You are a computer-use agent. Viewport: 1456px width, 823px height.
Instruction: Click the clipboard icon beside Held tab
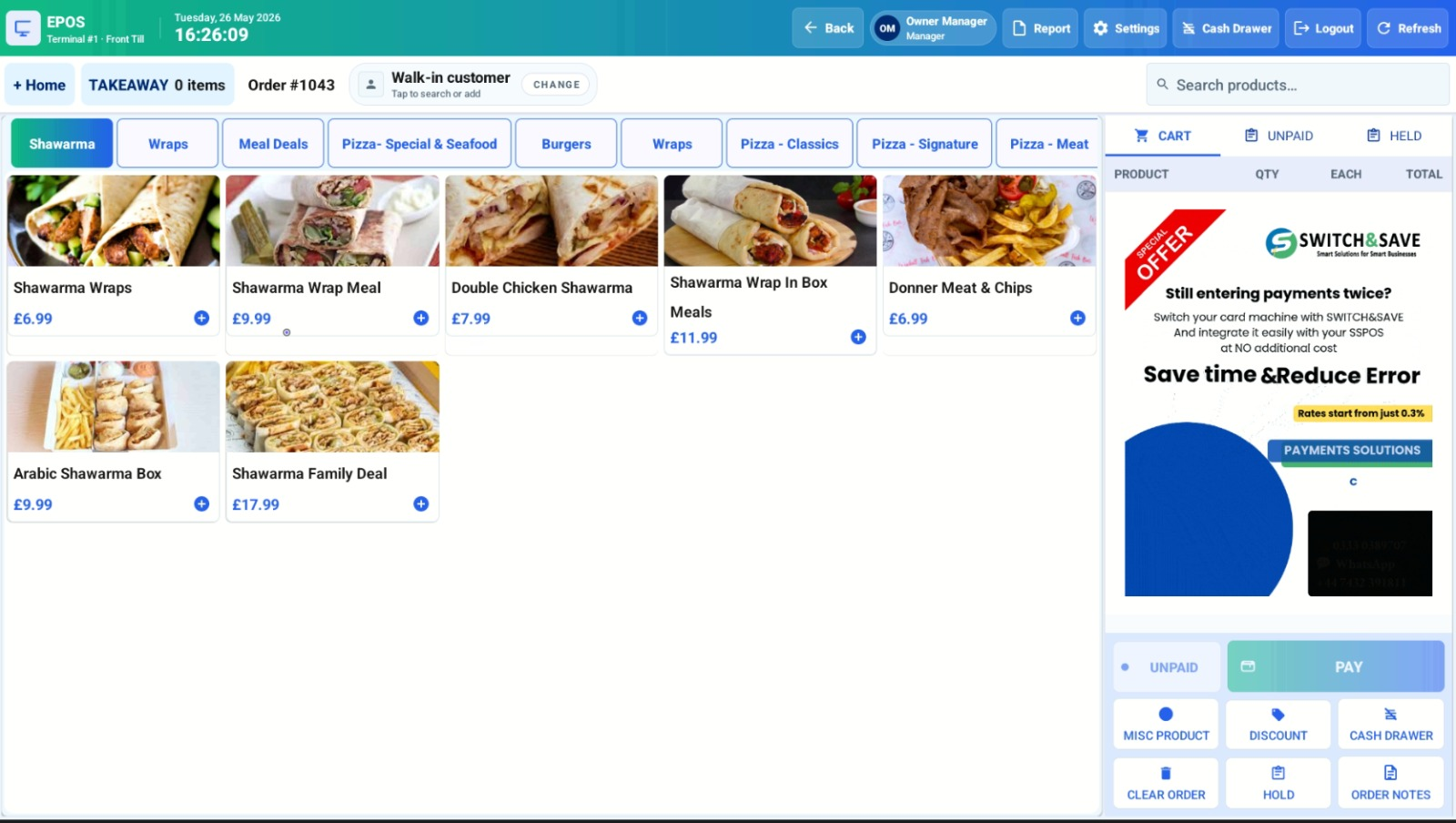click(1373, 136)
